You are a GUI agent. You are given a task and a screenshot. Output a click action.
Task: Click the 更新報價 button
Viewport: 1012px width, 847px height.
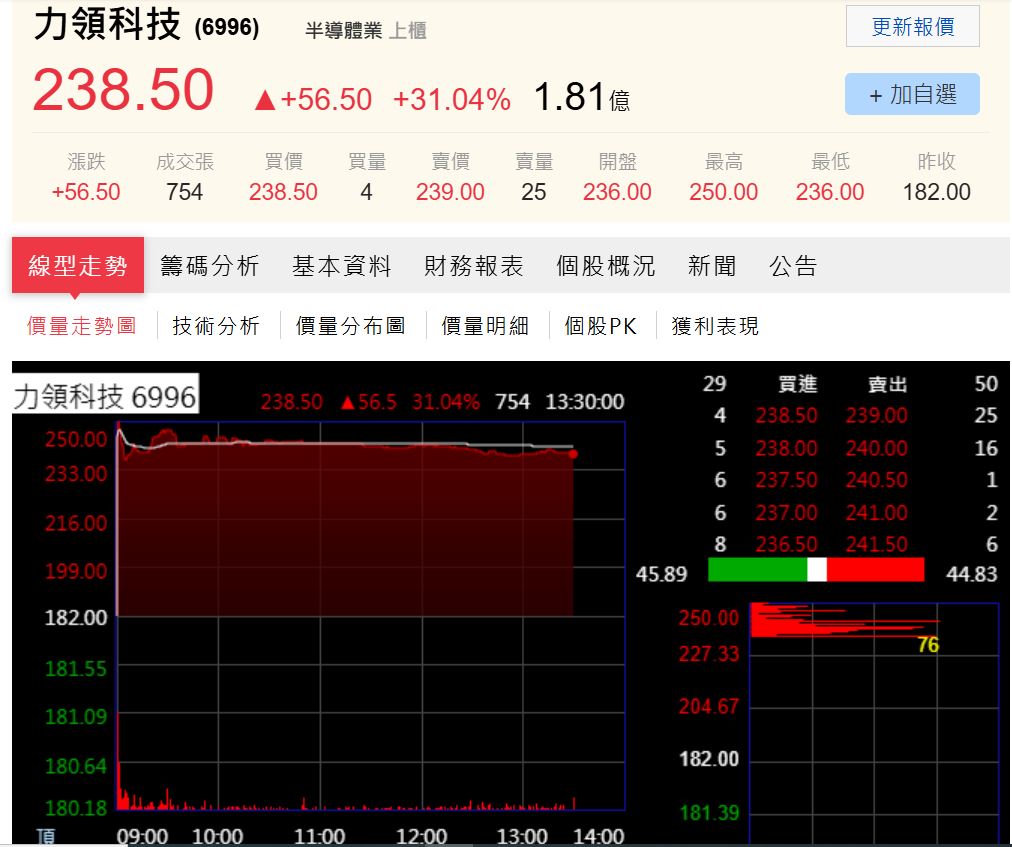(913, 26)
